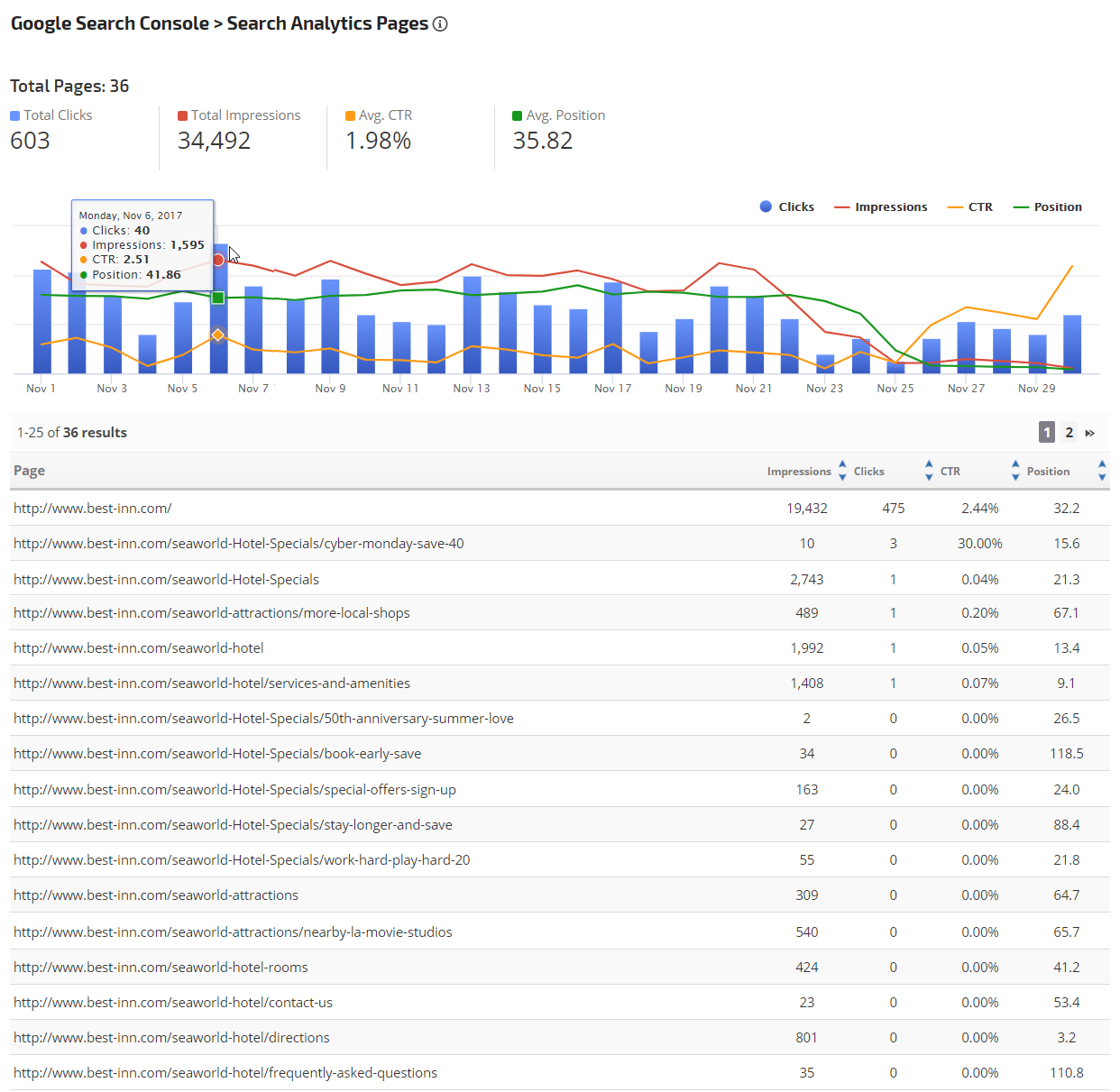Click the red Total Impressions swatch

(182, 115)
